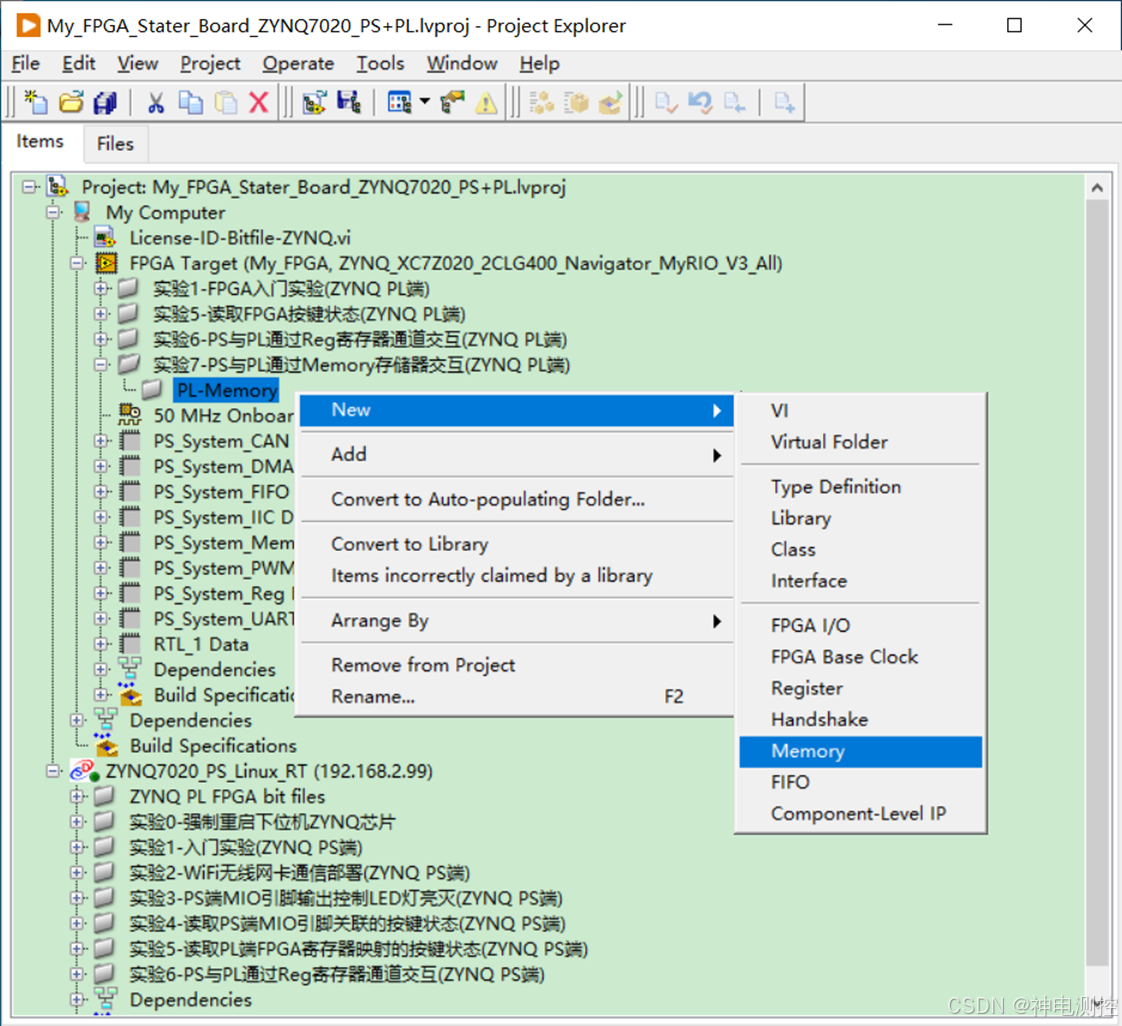
Task: Click the Save All toolbar icon
Action: coord(105,102)
